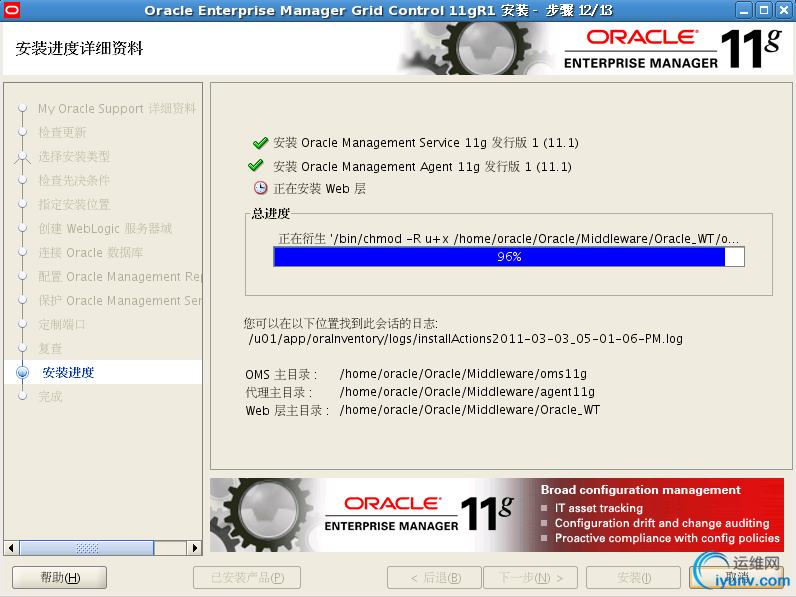Select the 检查更新 step
The width and height of the screenshot is (796, 597).
tap(62, 132)
